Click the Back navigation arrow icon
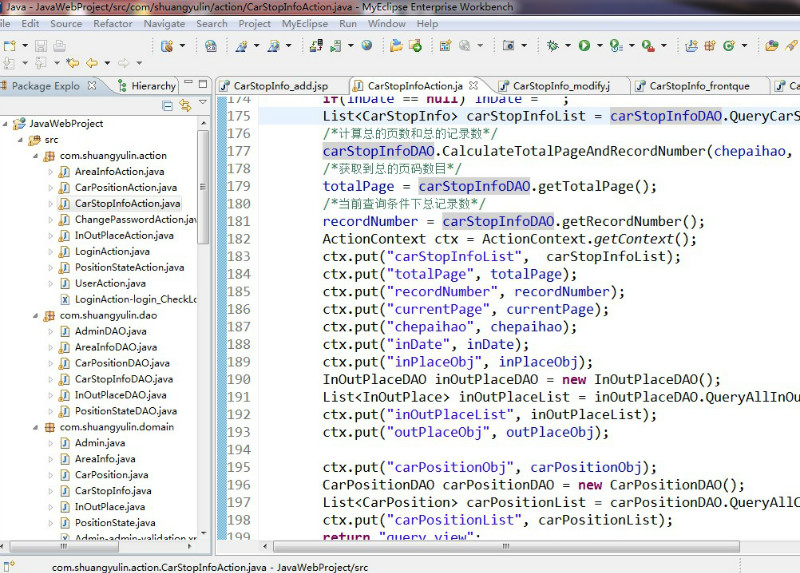The image size is (800, 573). pos(92,63)
